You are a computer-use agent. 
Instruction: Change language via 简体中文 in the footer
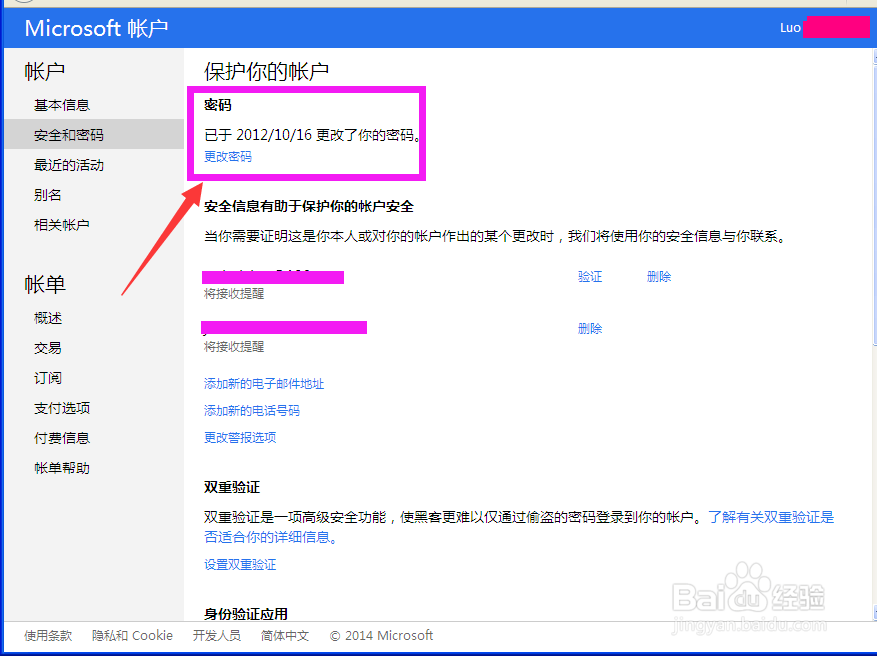[x=284, y=635]
